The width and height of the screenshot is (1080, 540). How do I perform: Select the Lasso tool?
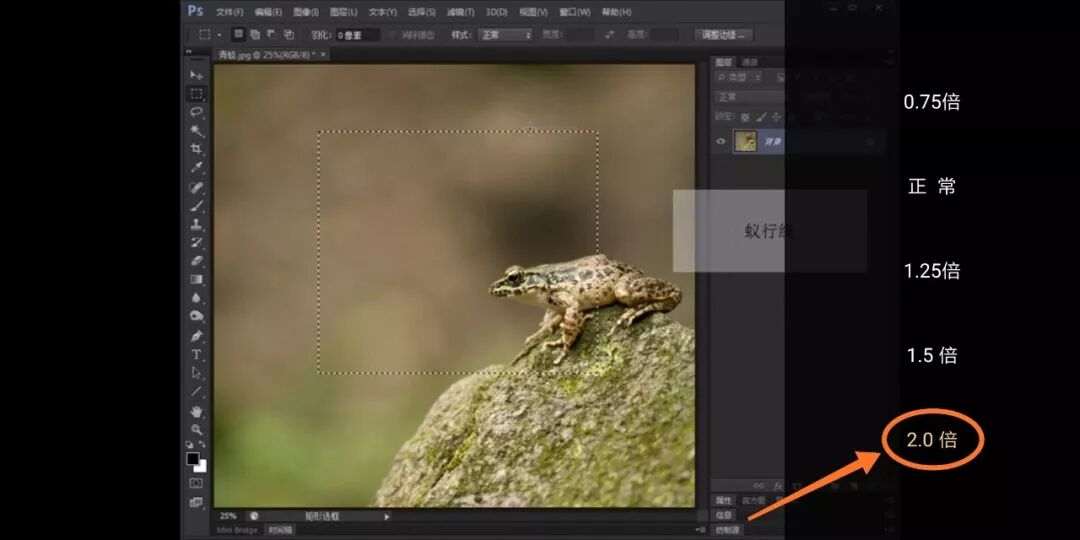(x=196, y=112)
